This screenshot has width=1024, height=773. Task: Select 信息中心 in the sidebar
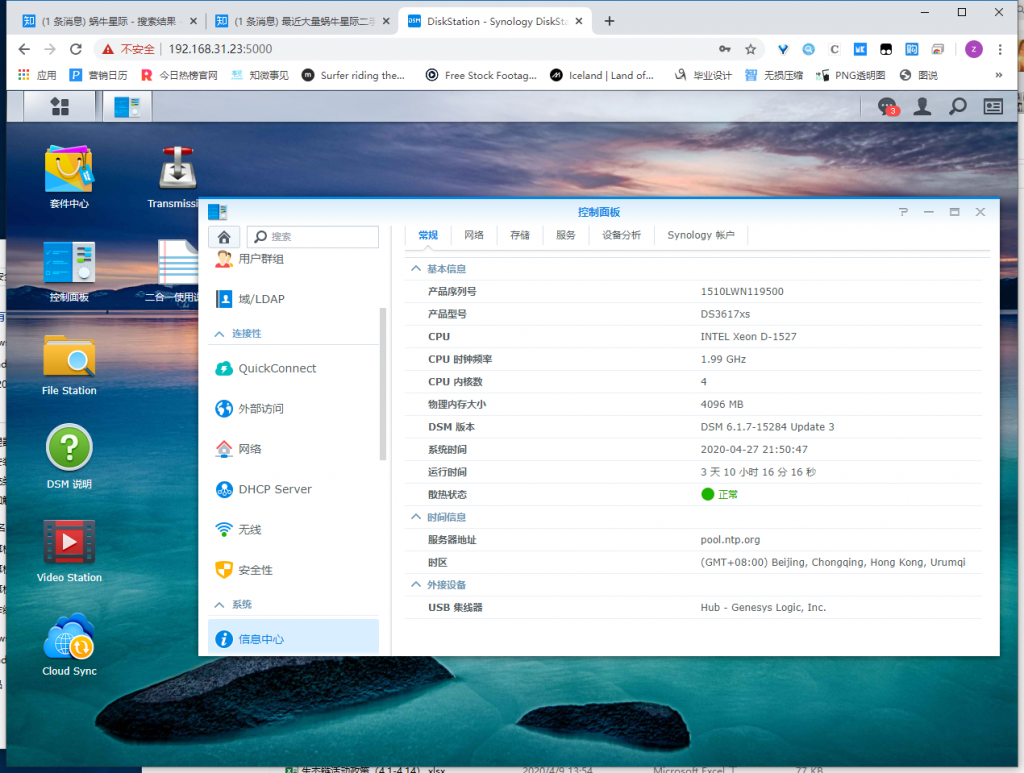[x=293, y=639]
